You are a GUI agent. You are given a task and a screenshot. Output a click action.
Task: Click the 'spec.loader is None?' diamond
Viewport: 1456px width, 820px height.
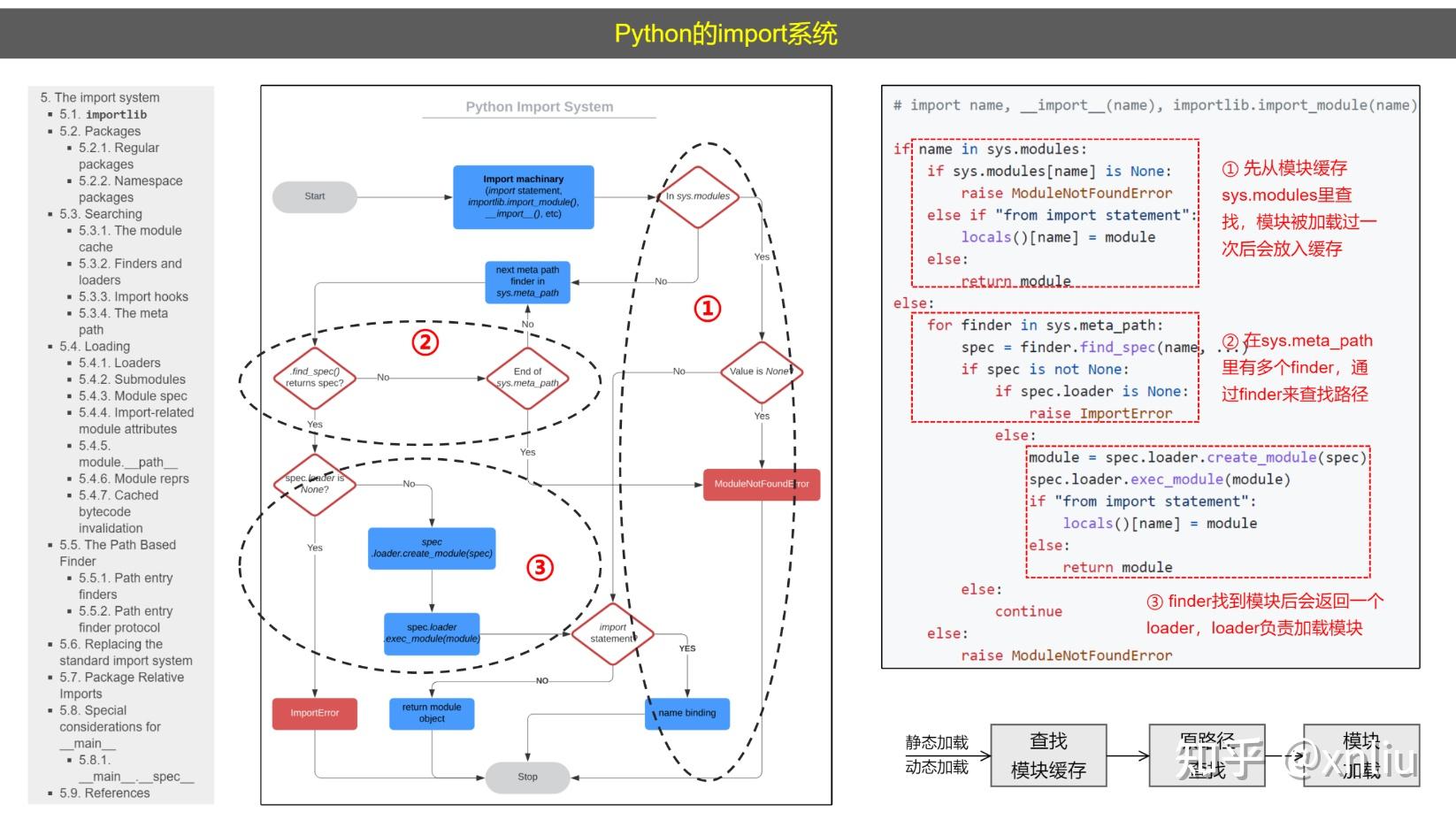(x=314, y=486)
